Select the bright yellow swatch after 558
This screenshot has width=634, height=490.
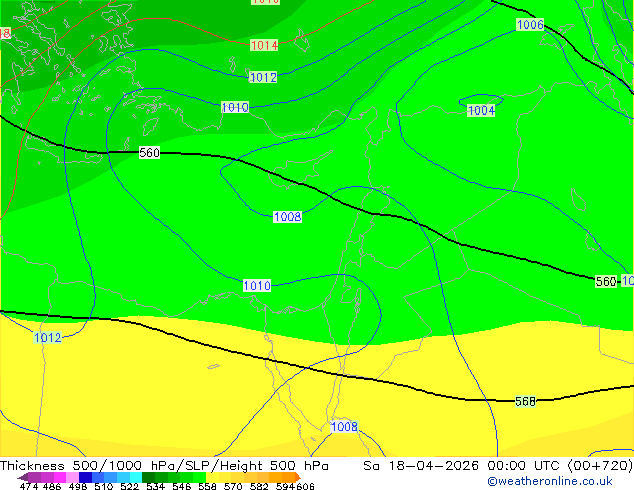coord(212,477)
